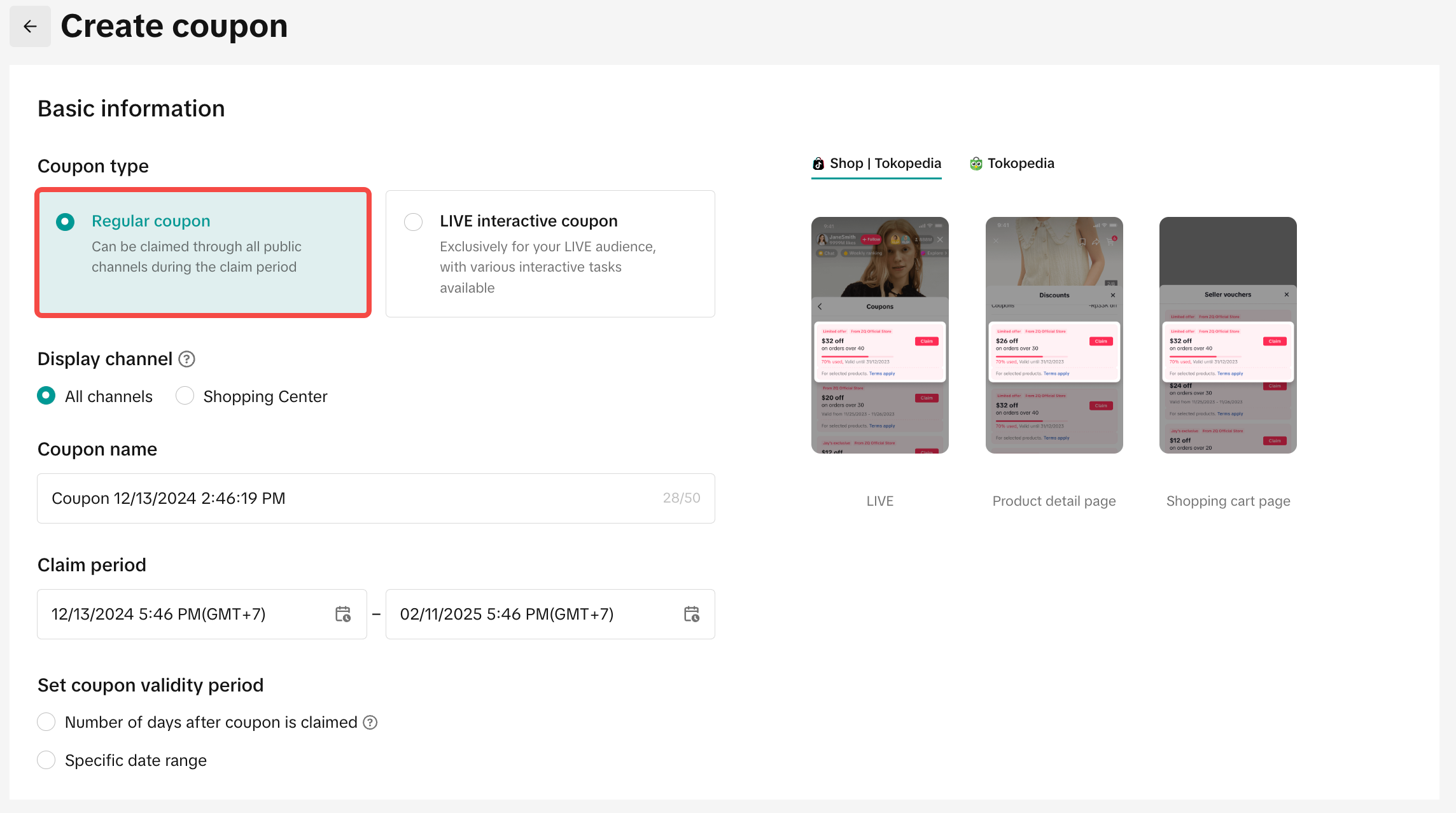Click the LIVE preview thumbnail
Image resolution: width=1456 pixels, height=813 pixels.
(x=879, y=335)
